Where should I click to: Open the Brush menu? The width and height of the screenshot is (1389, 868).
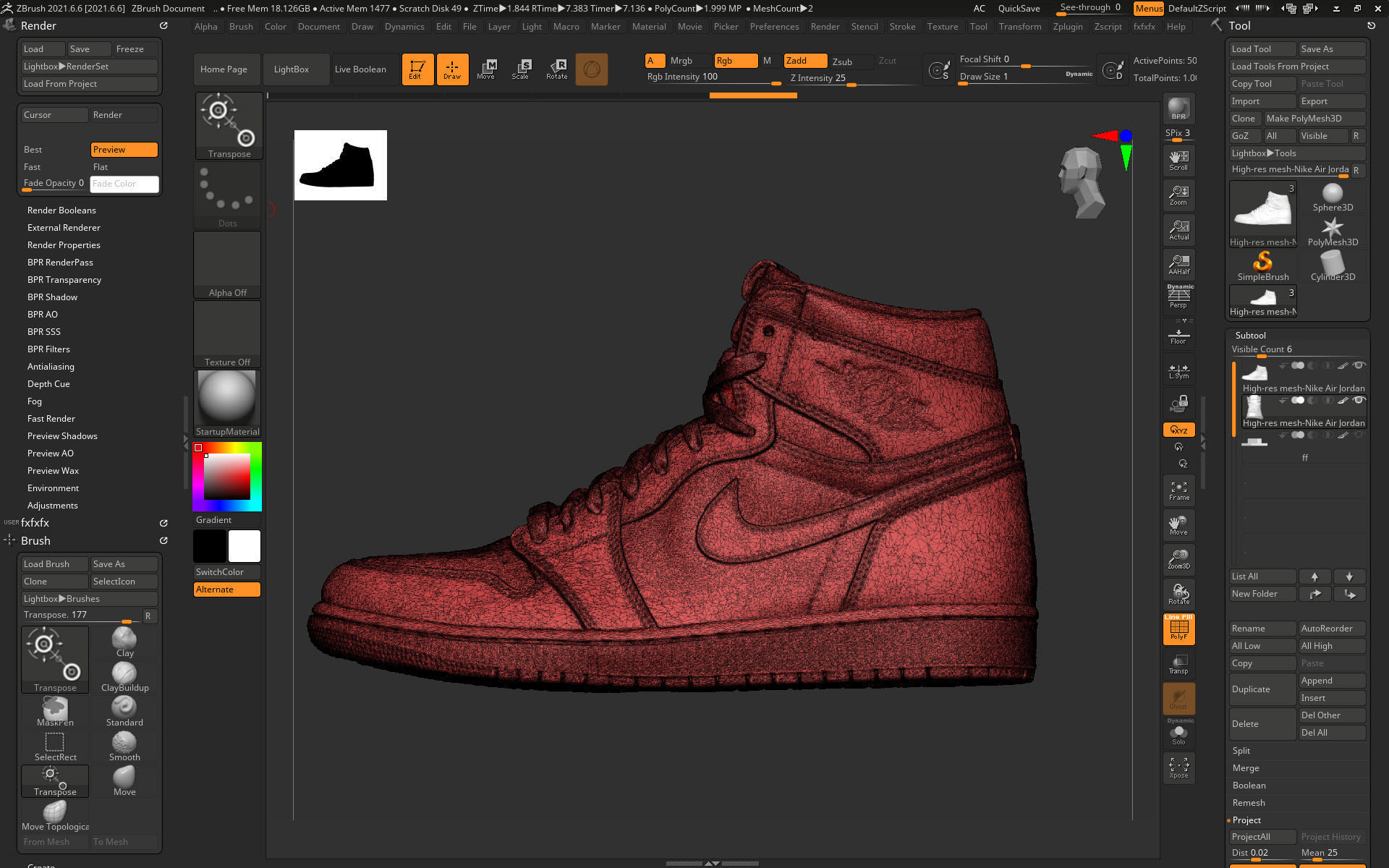tap(241, 27)
